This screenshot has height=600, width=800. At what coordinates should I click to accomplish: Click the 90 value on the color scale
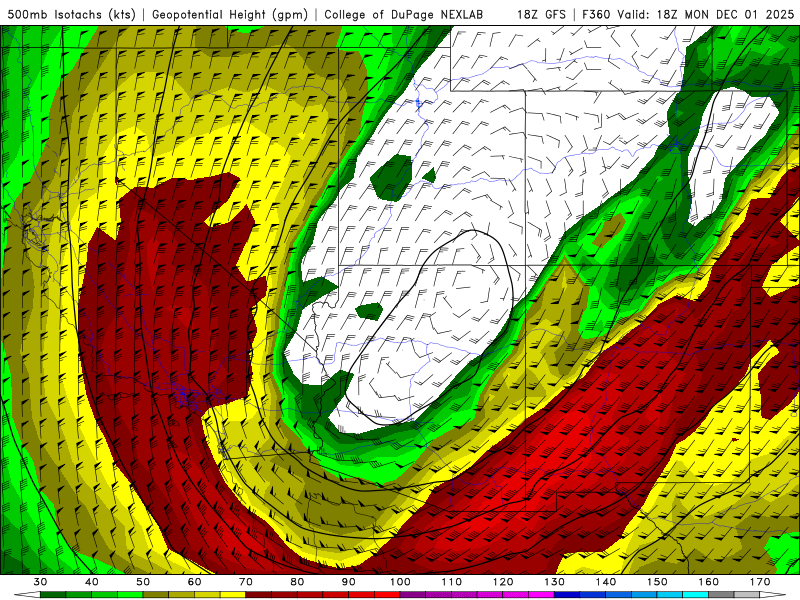[349, 582]
